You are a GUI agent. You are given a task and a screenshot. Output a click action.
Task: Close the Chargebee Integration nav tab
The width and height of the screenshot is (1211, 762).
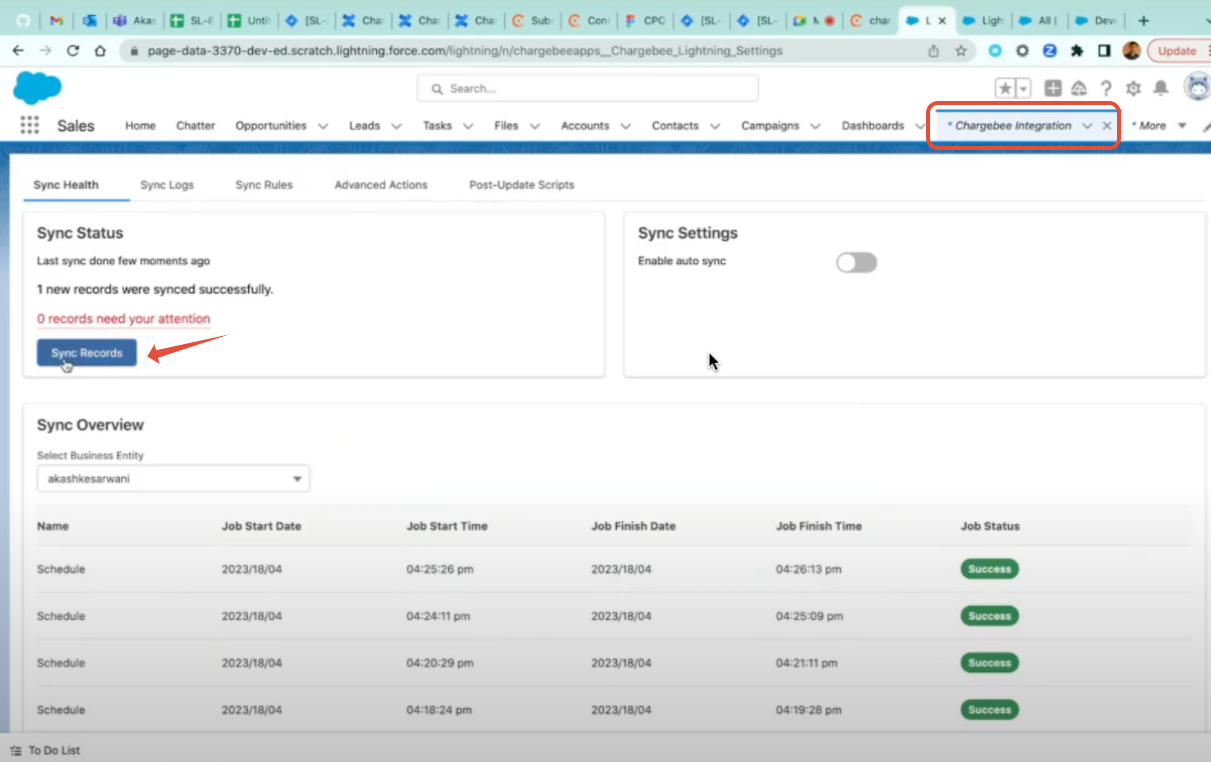[1106, 126]
